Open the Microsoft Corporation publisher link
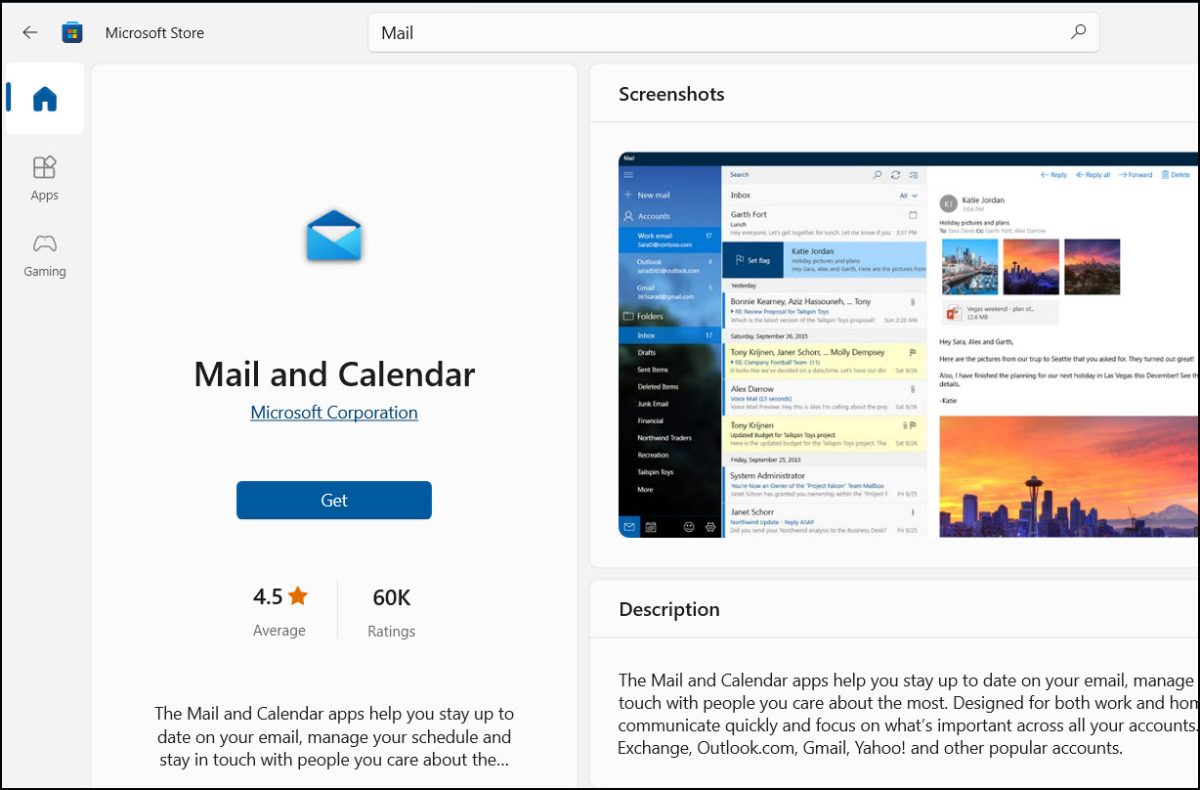Image resolution: width=1200 pixels, height=790 pixels. (334, 412)
